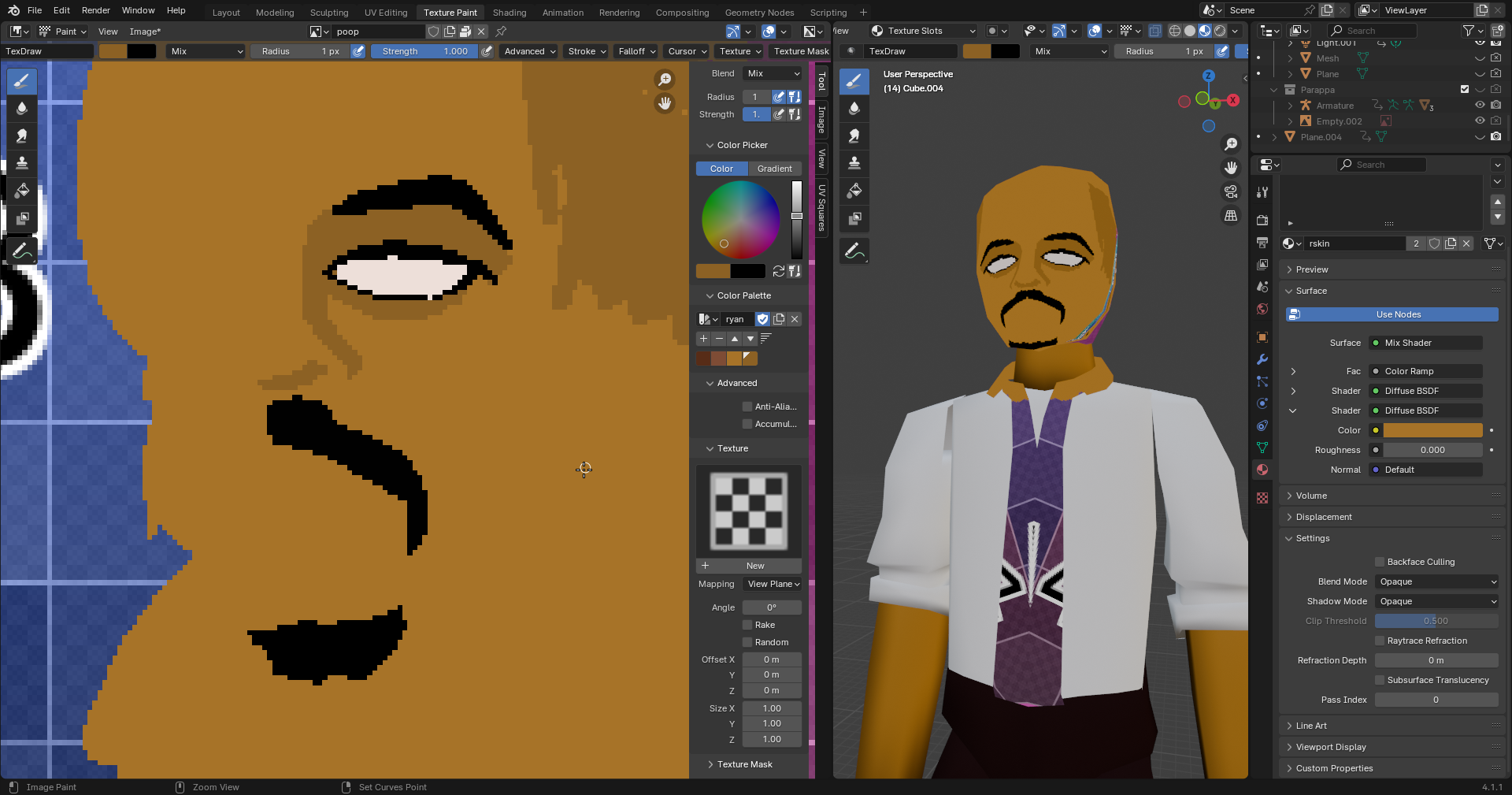Open the Render properties tab icon
1512x795 pixels.
(x=1262, y=220)
